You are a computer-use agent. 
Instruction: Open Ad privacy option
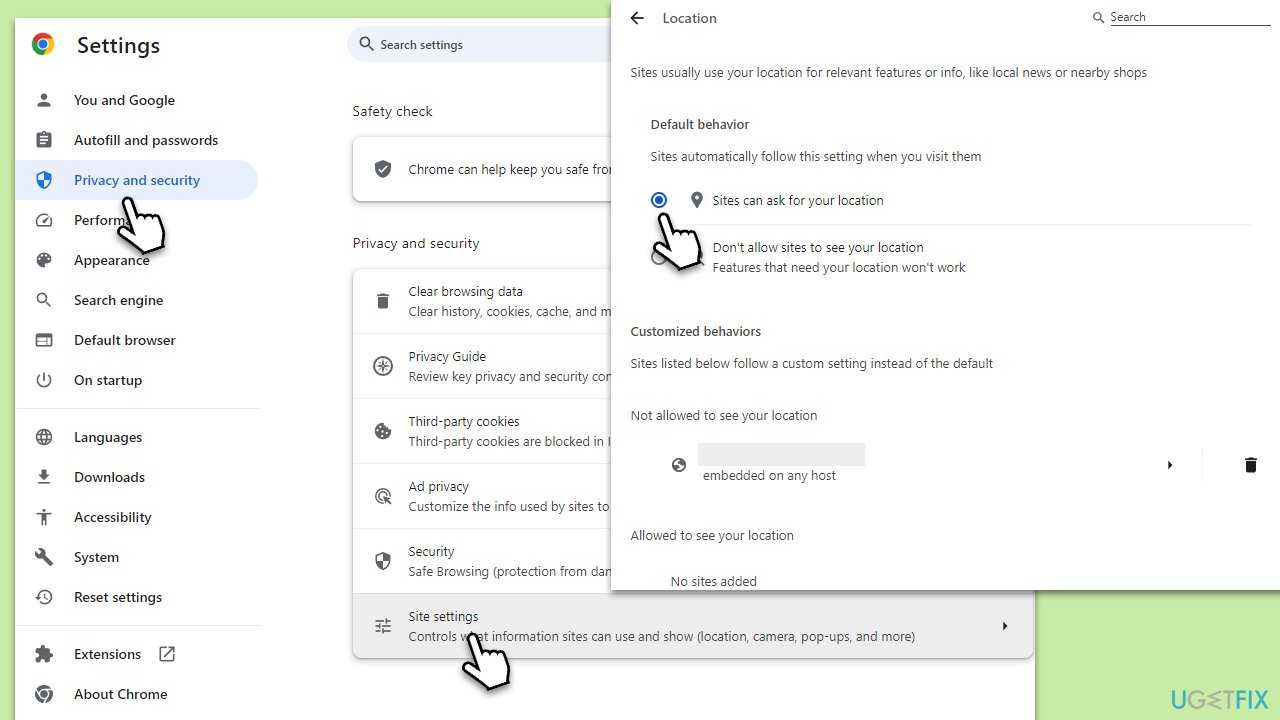pos(482,496)
